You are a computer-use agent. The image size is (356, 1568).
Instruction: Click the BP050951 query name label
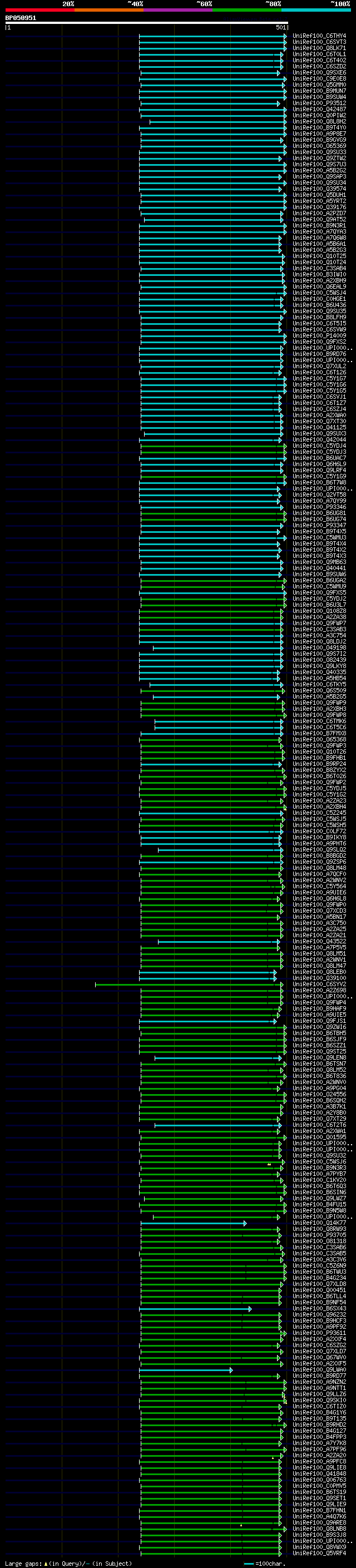point(21,18)
